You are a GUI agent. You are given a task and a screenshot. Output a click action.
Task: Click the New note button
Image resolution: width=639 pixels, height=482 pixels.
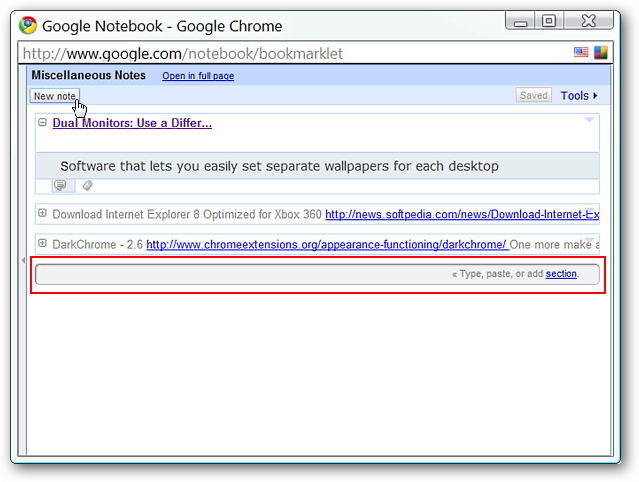click(x=55, y=96)
